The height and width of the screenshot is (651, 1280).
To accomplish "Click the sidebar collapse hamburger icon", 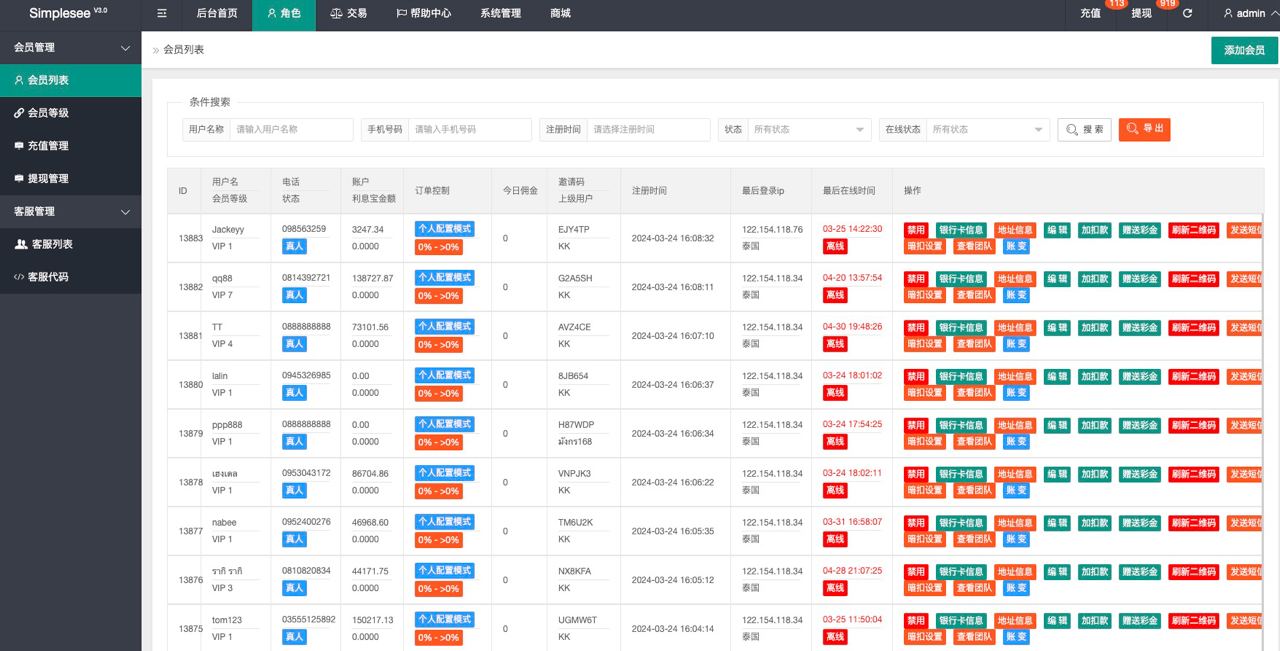I will click(x=162, y=14).
